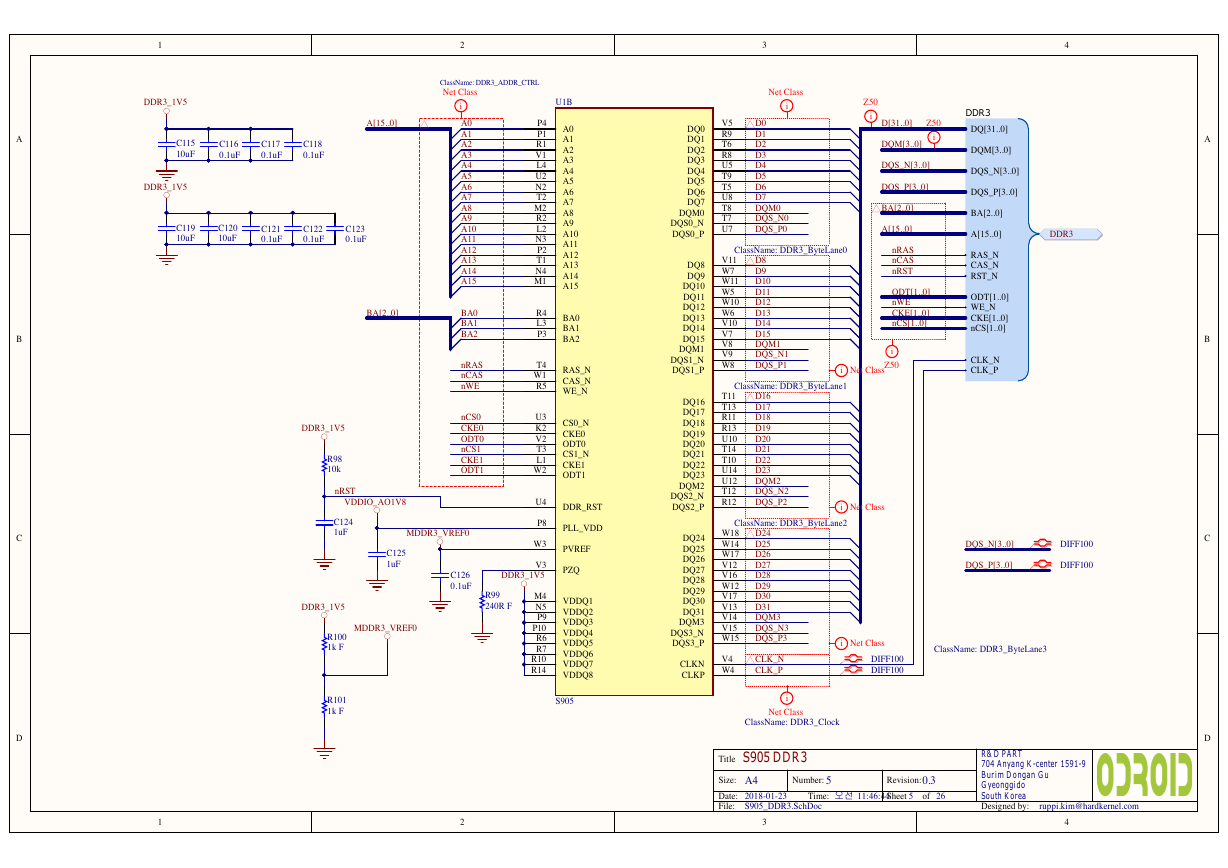Select the U1B designator label

pos(564,102)
